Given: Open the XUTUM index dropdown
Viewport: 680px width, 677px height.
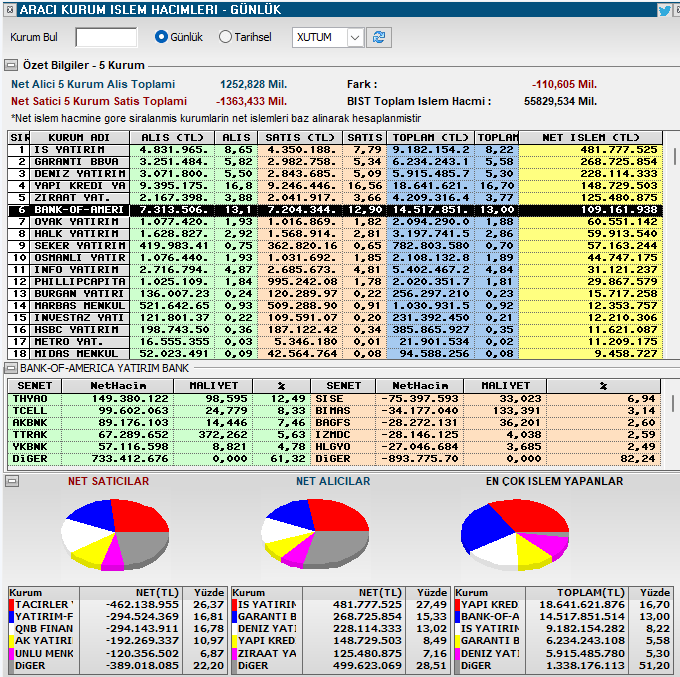Looking at the screenshot, I should [x=328, y=38].
